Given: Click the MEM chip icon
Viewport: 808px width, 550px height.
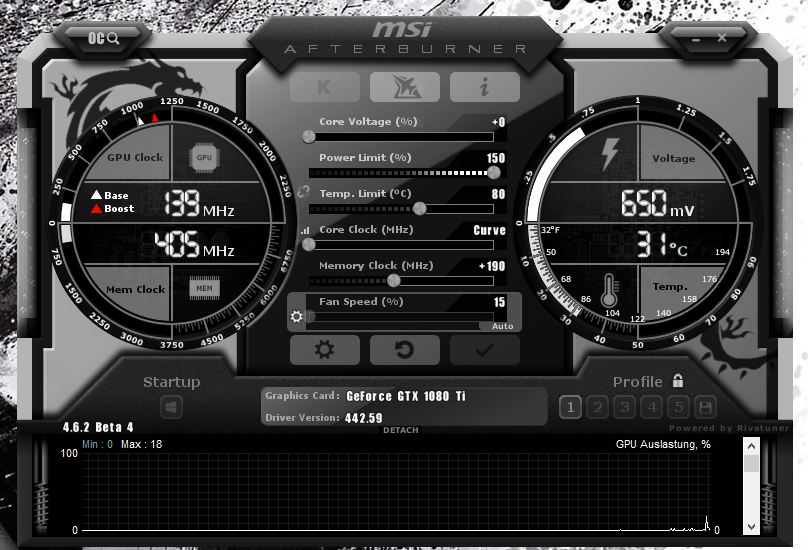Looking at the screenshot, I should 204,289.
